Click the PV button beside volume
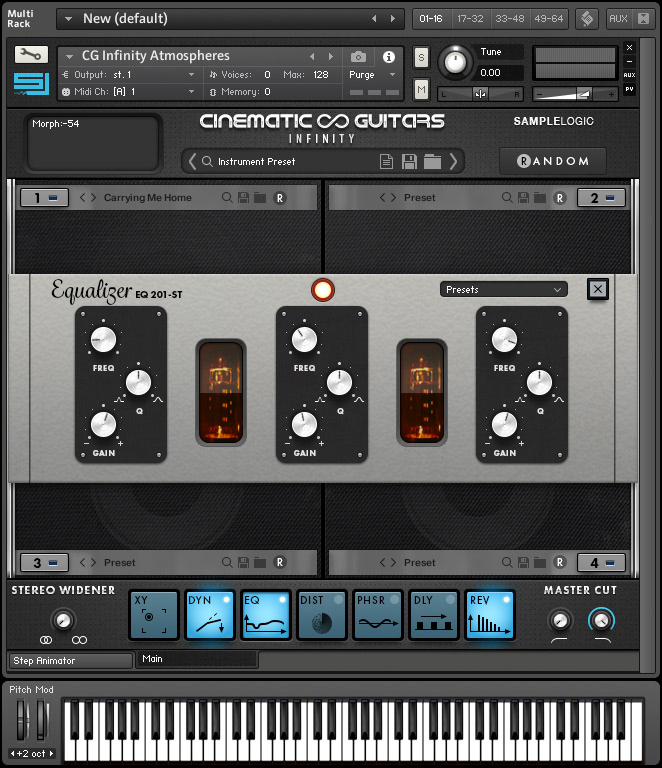Screen dimensions: 662x768 coord(630,89)
